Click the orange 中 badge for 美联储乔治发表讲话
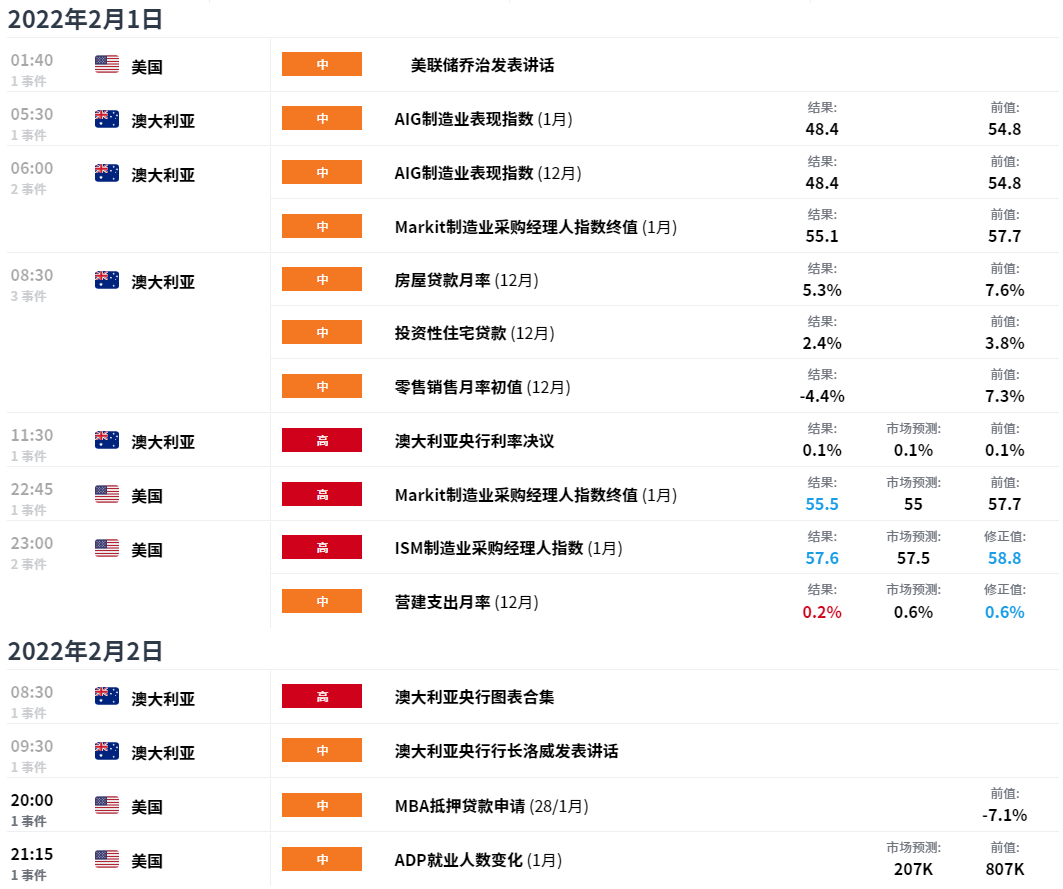1063x889 pixels. [322, 64]
